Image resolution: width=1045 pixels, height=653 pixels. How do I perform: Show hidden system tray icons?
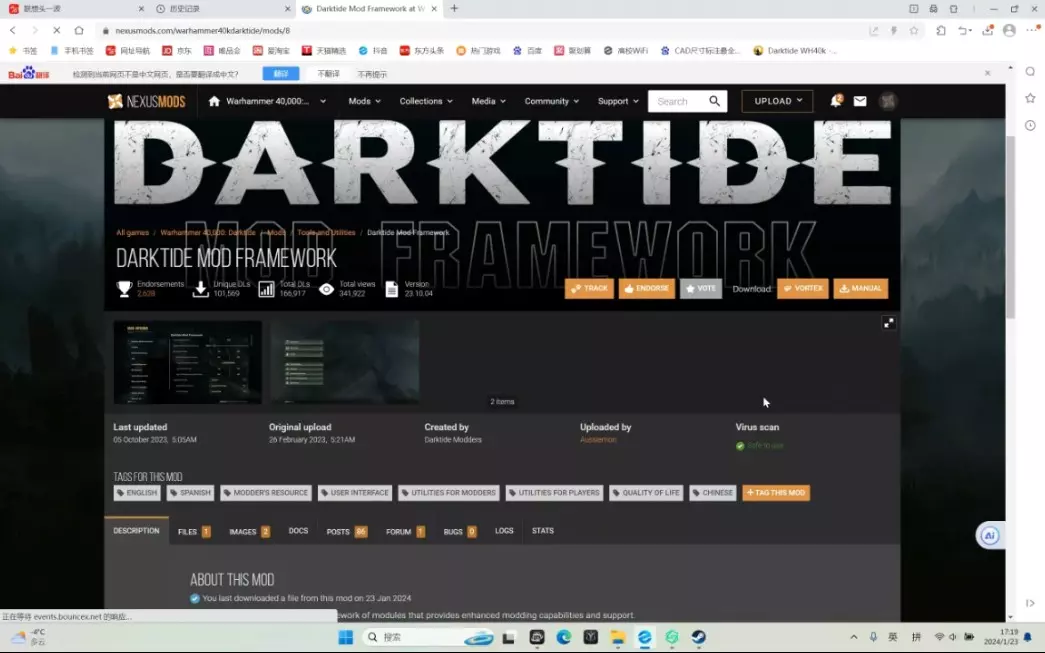coord(854,638)
